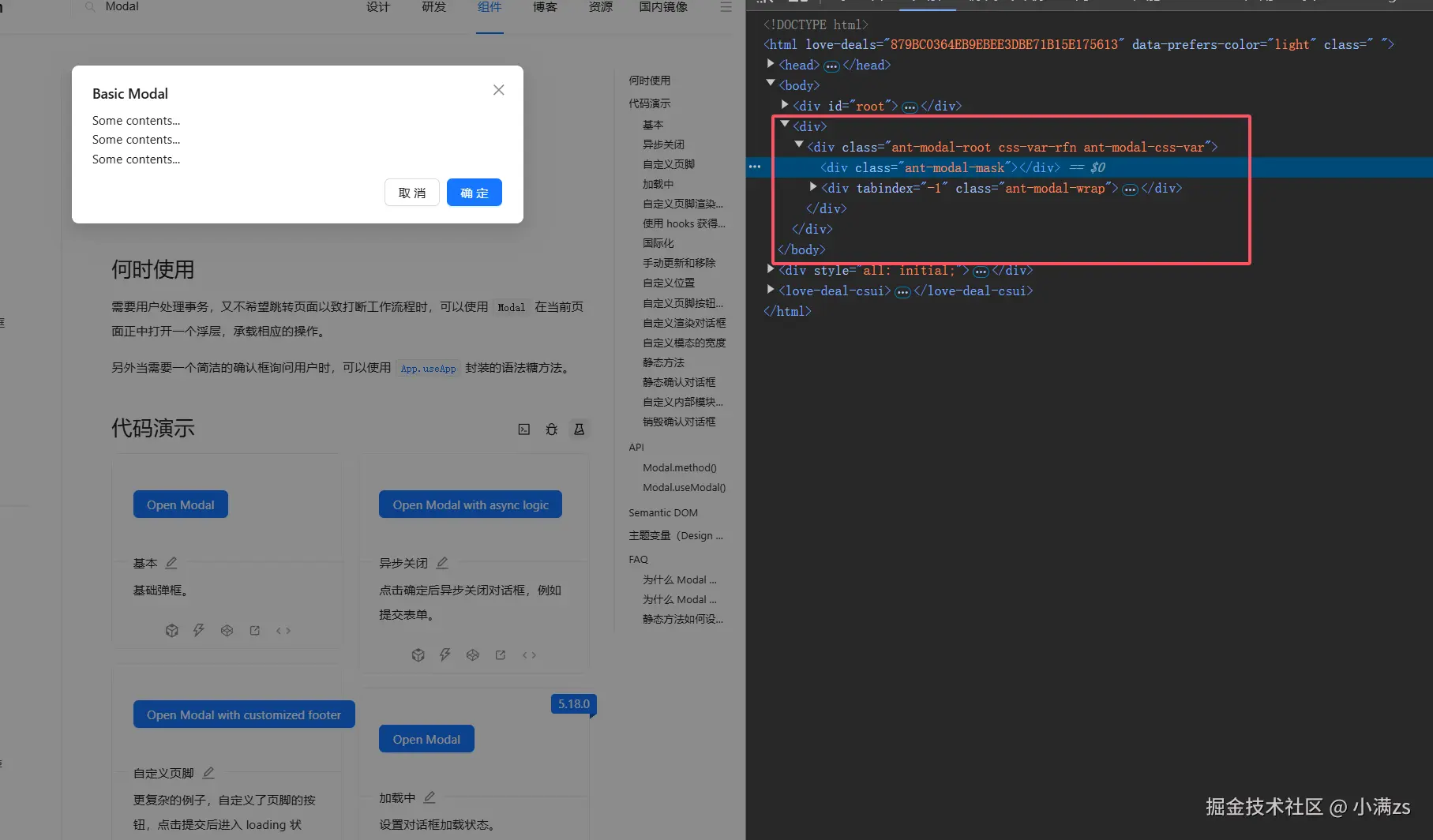Show source code for 基本 demo
1433x840 pixels.
click(283, 631)
